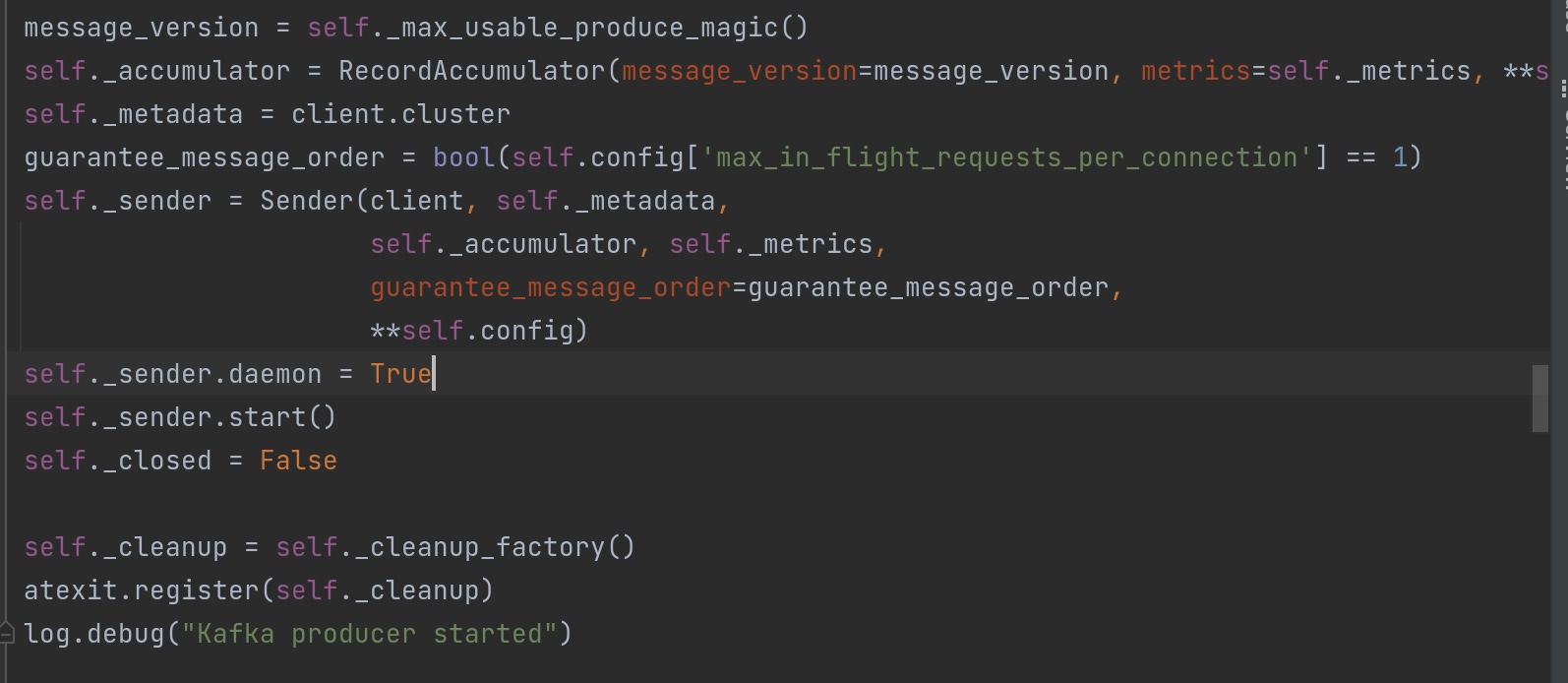Click self._sender.start() call
The width and height of the screenshot is (1568, 683).
[x=181, y=417]
